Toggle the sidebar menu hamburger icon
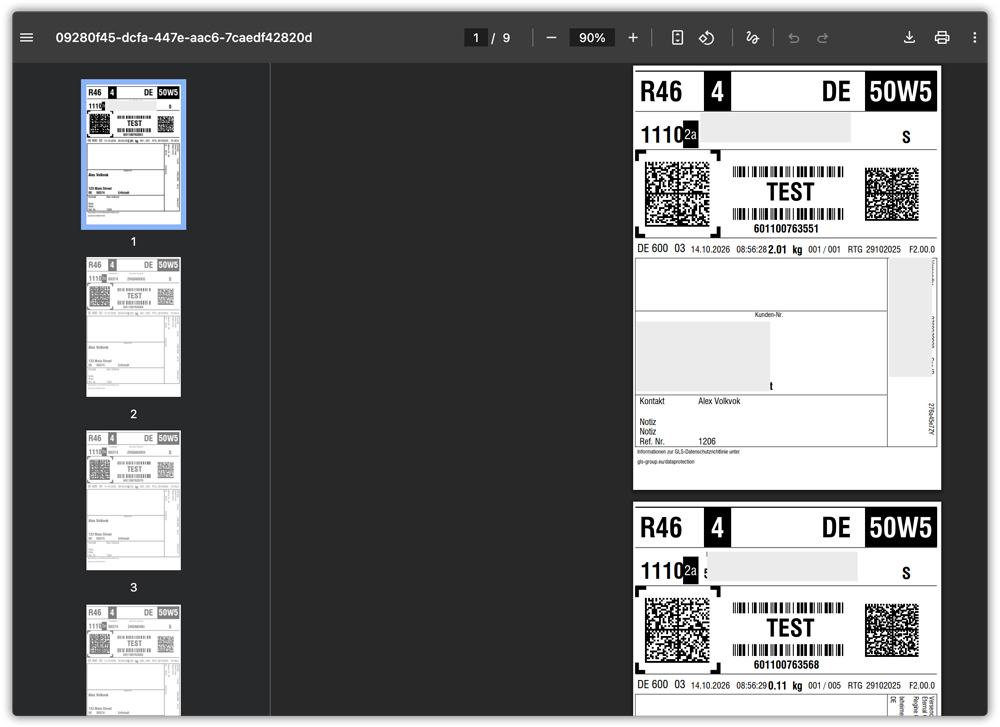 [x=27, y=38]
